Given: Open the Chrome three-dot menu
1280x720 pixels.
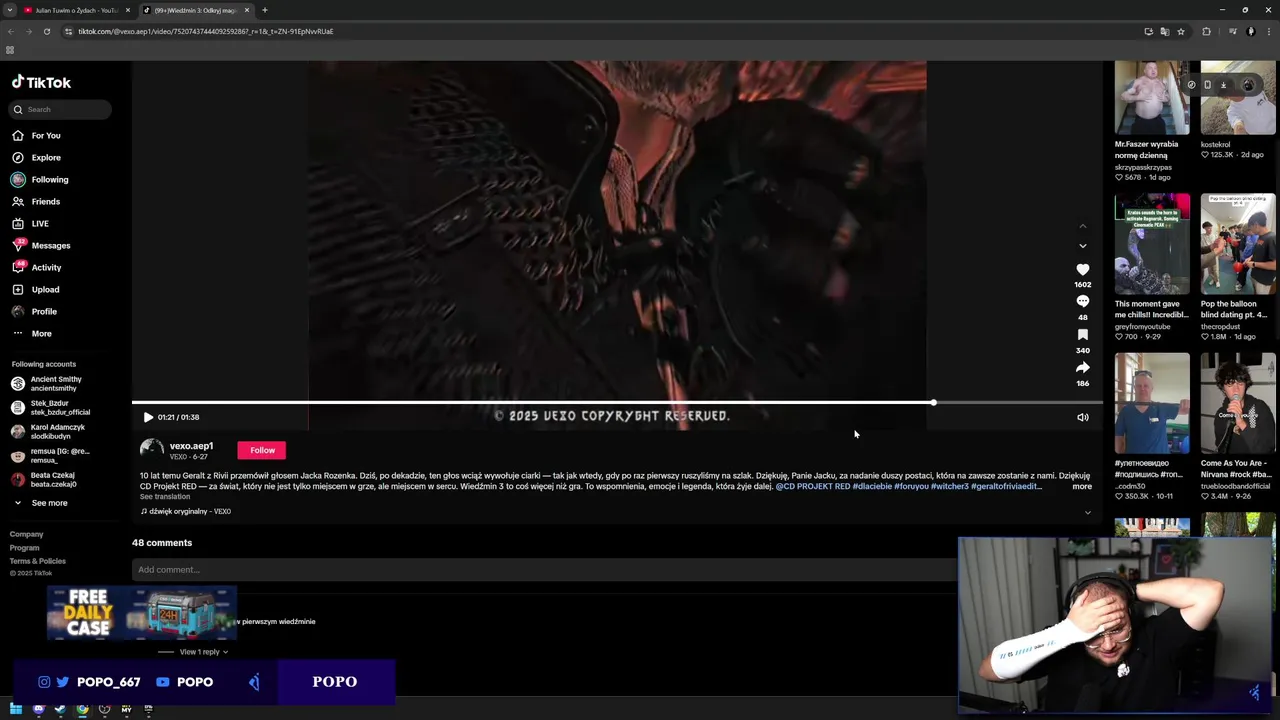Looking at the screenshot, I should coord(1267,31).
